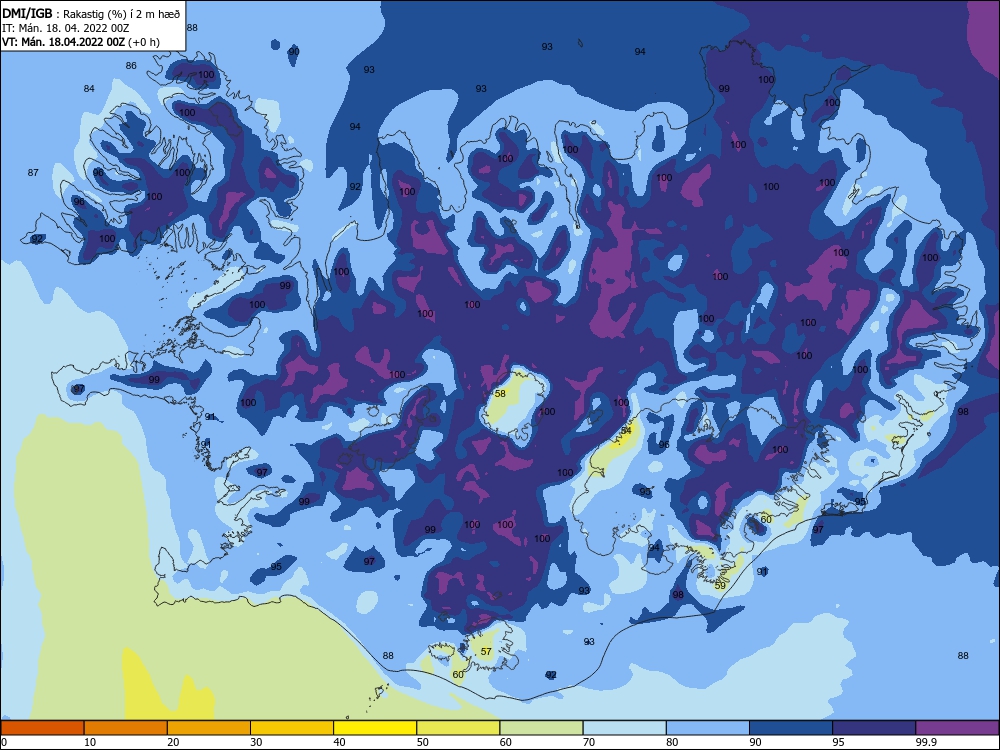
Task: Select the bright yellow 40–50 legend swatch
Action: [x=375, y=728]
